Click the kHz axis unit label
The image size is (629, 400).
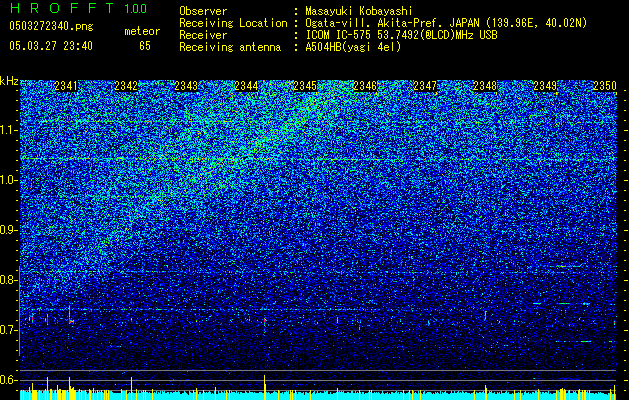tap(9, 81)
